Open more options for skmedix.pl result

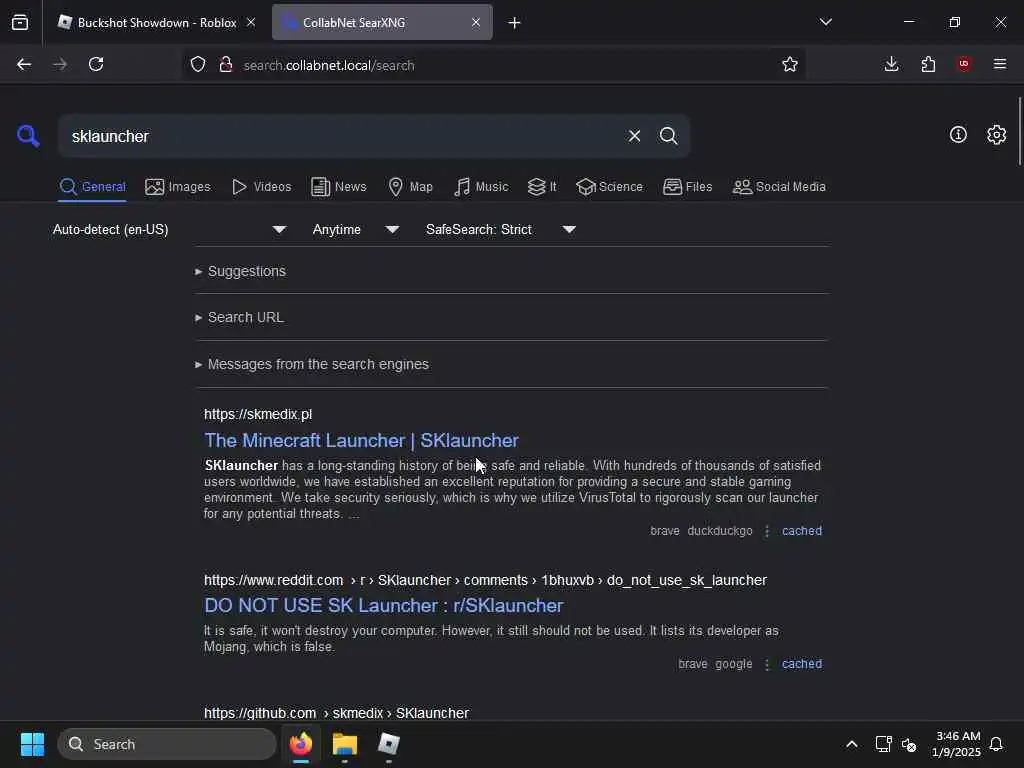(767, 531)
